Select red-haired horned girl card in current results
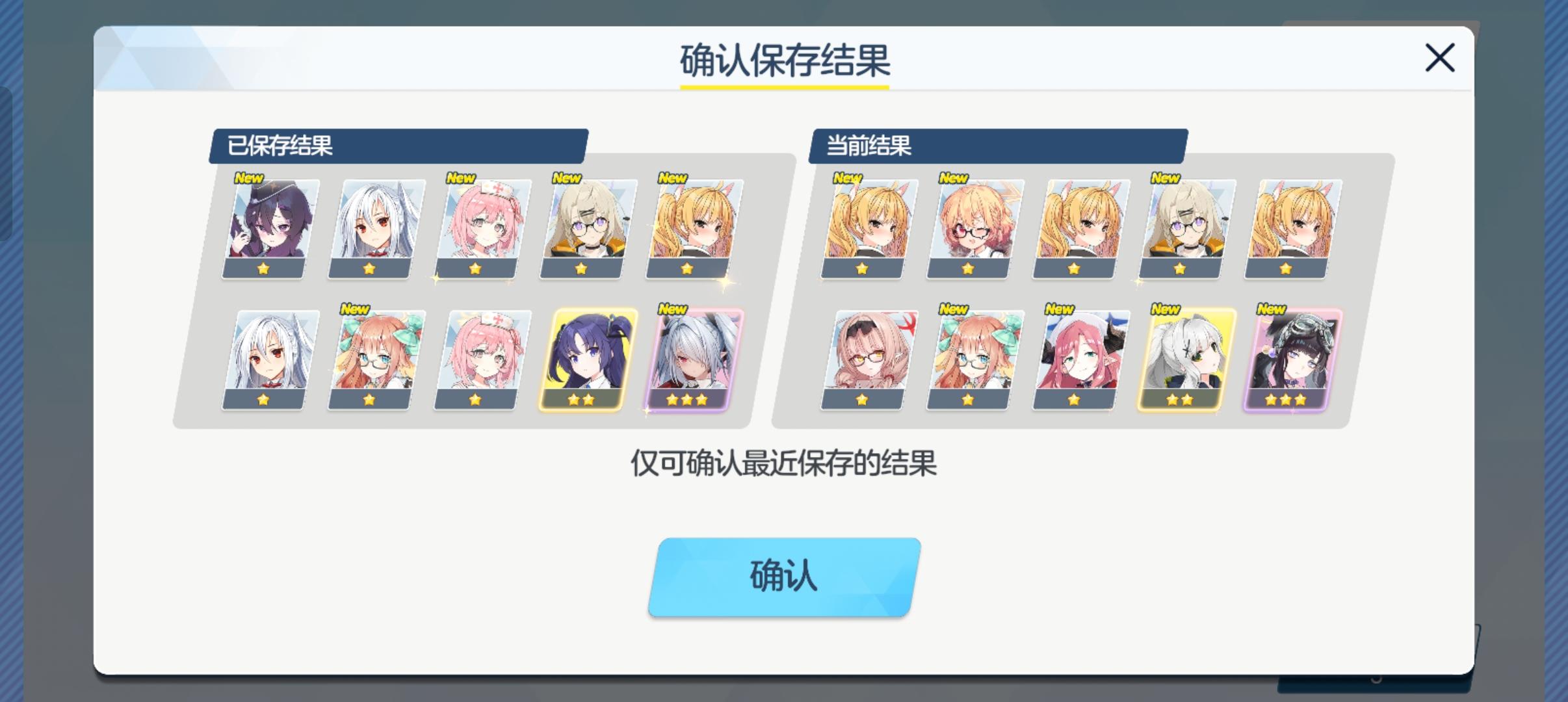Viewport: 1568px width, 702px height. 1081,360
